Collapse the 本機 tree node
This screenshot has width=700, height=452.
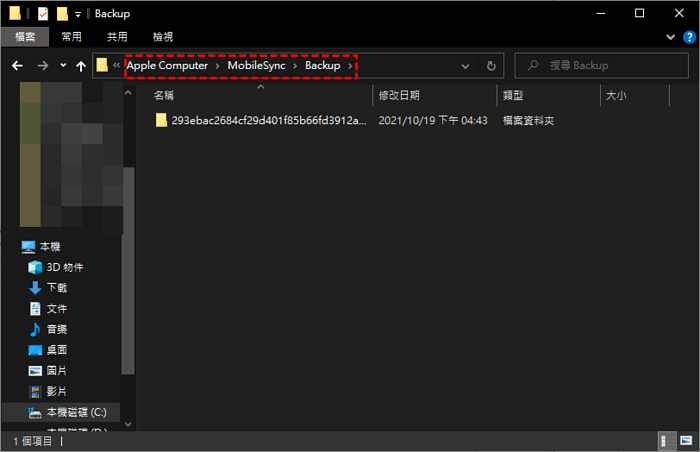11,247
